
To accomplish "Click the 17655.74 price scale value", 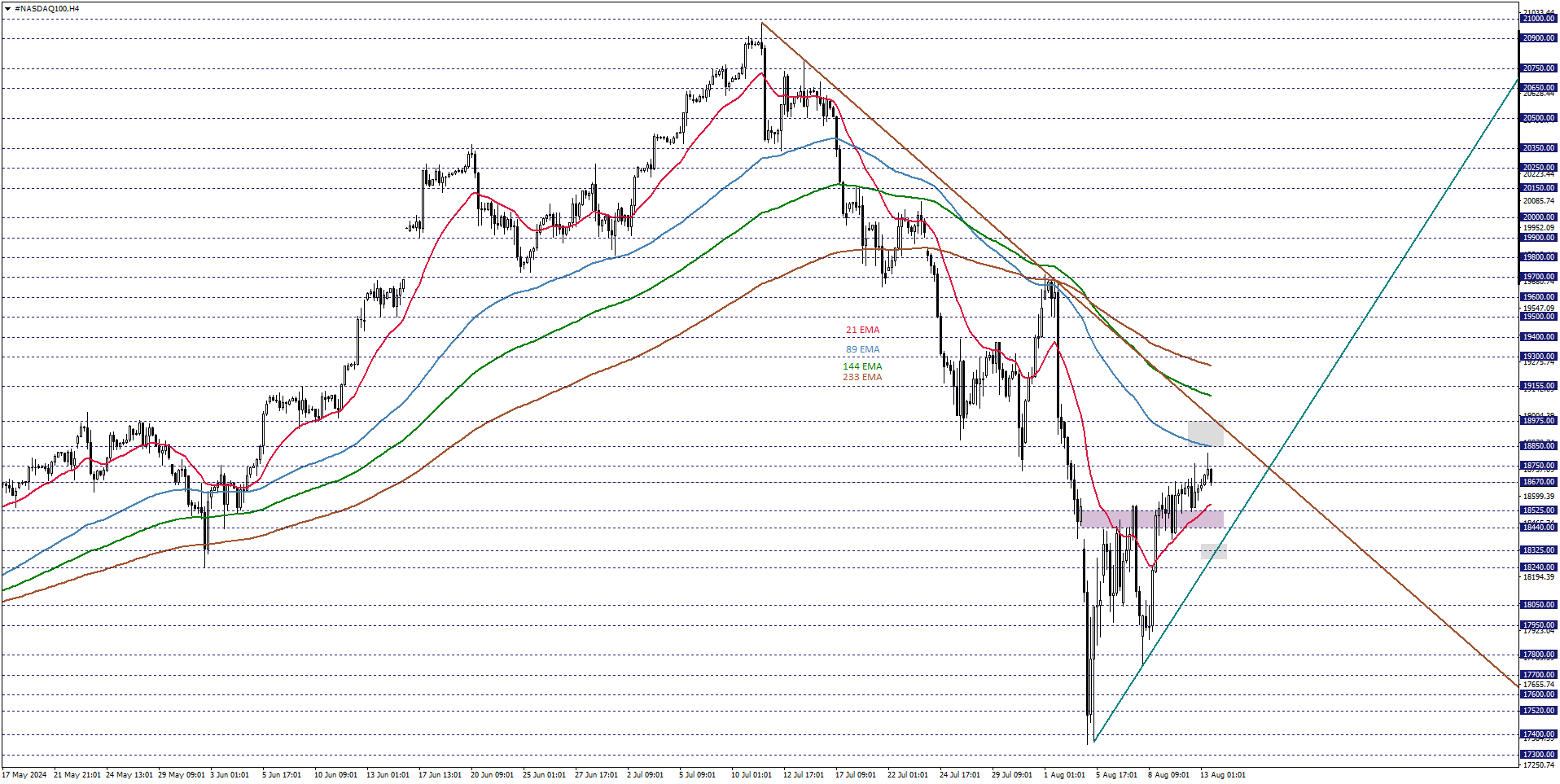I will (1539, 685).
